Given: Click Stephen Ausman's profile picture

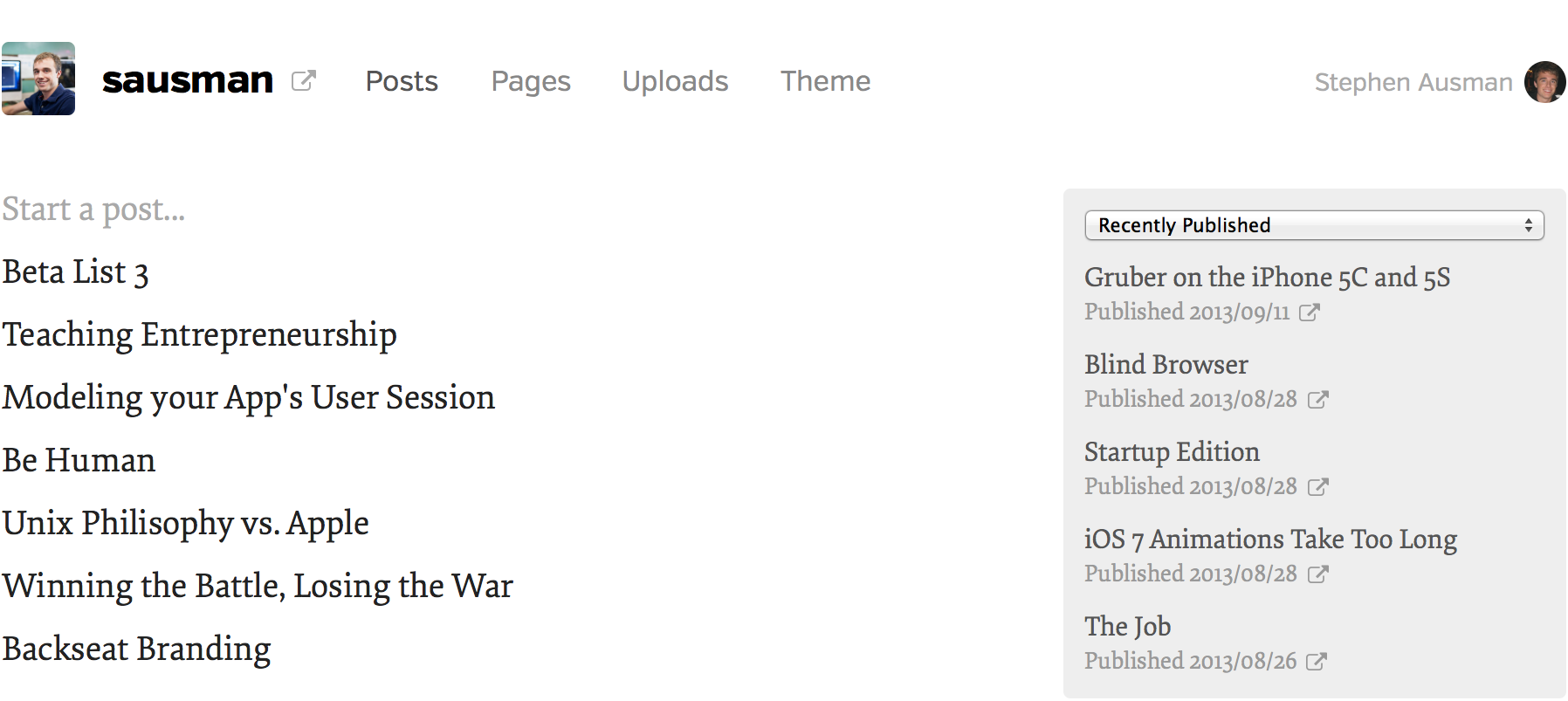Looking at the screenshot, I should click(x=1544, y=82).
